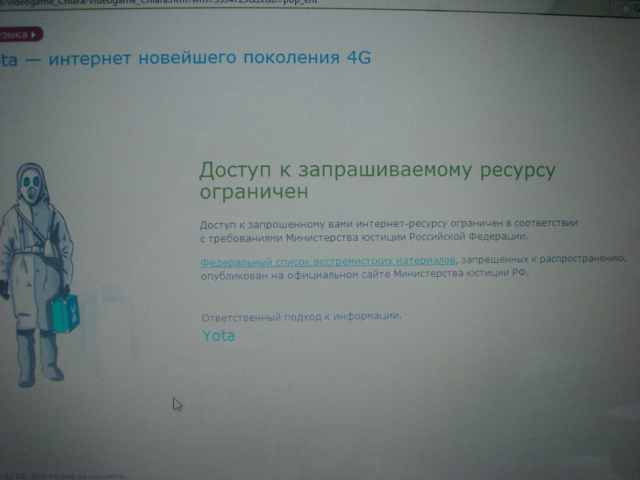
Task: Open the Federal extremist materials list link
Action: pyautogui.click(x=328, y=261)
